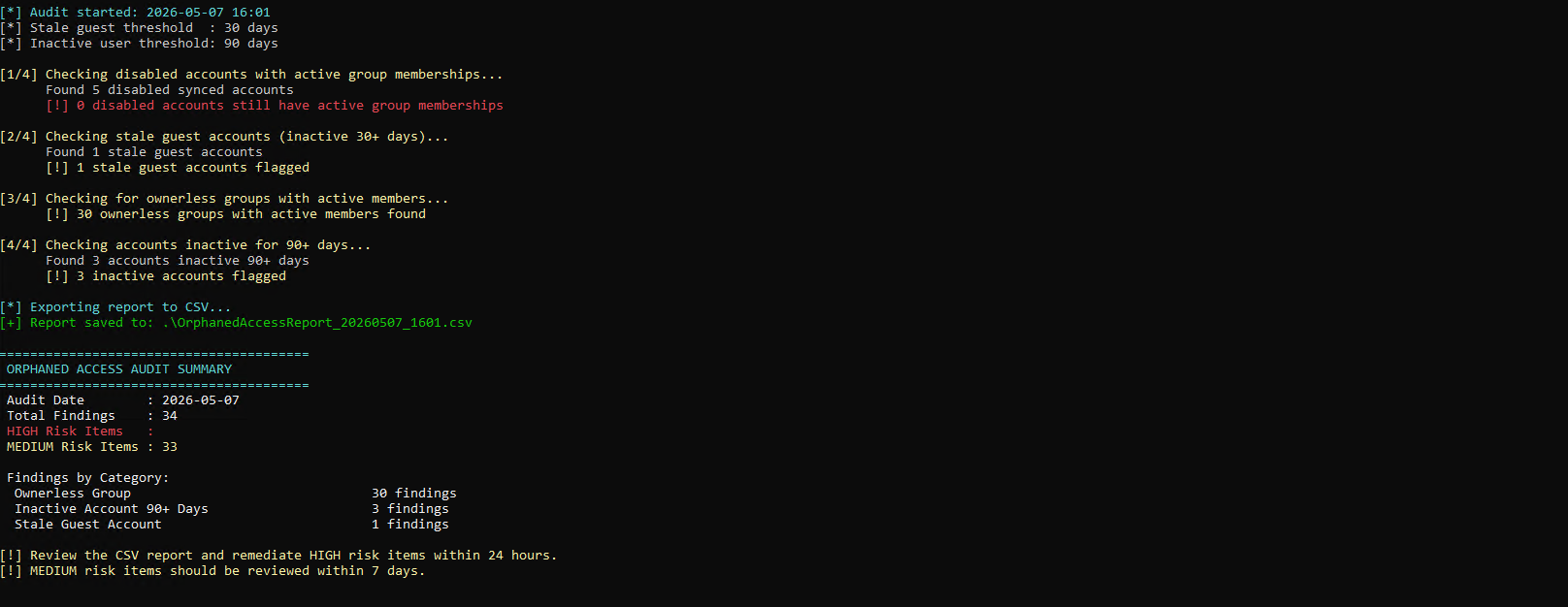Select the 1 stale guest accounts flagged line
This screenshot has width=1568, height=607.
point(178,168)
